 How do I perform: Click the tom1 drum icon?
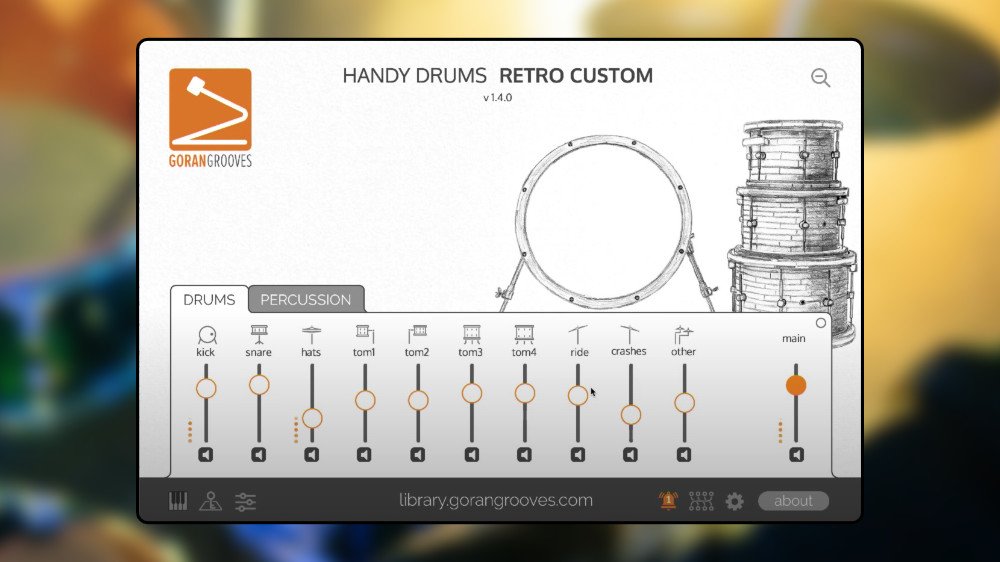point(365,335)
